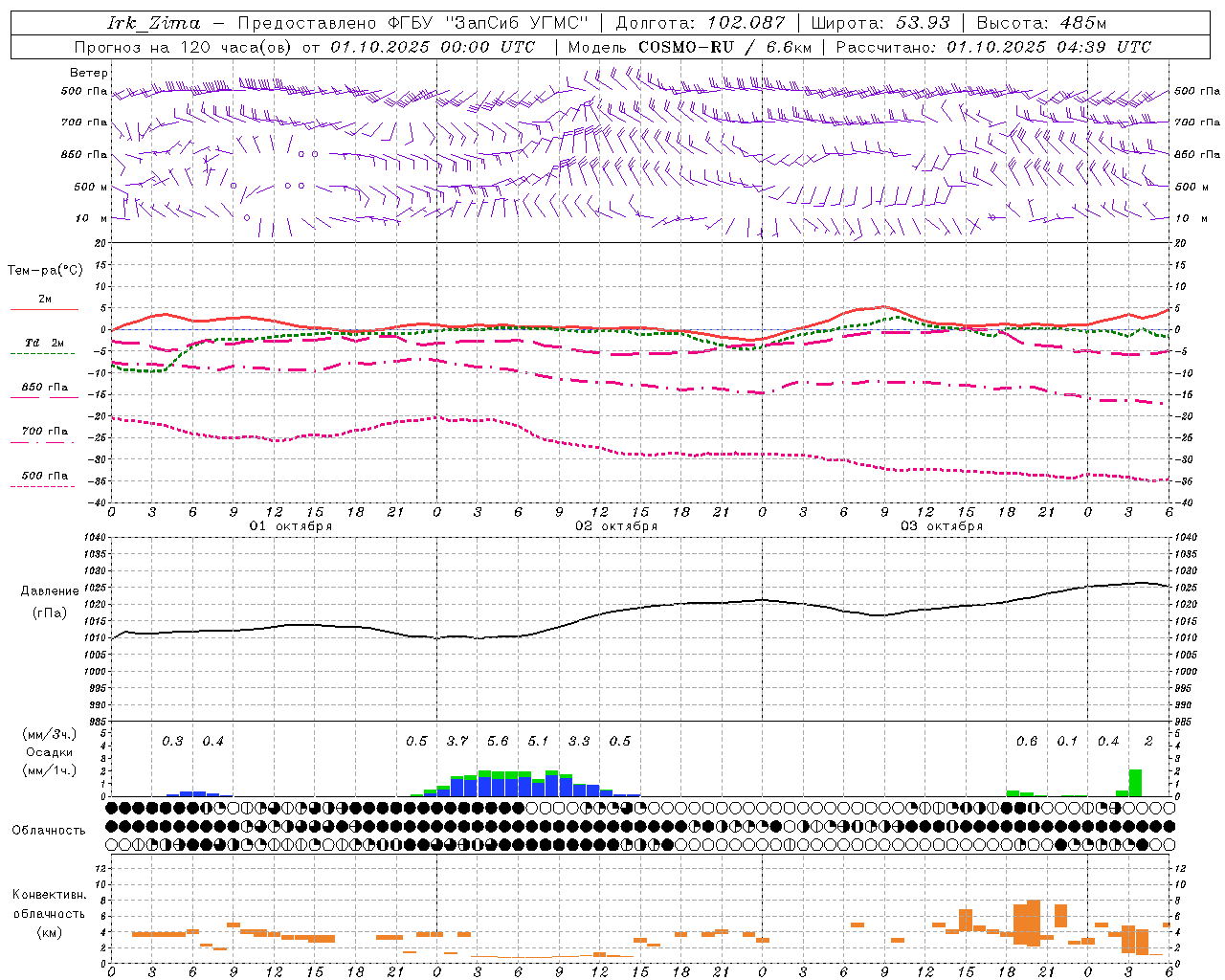1225x980 pixels.
Task: Click the red 2м temperature legend line
Action: (44, 309)
